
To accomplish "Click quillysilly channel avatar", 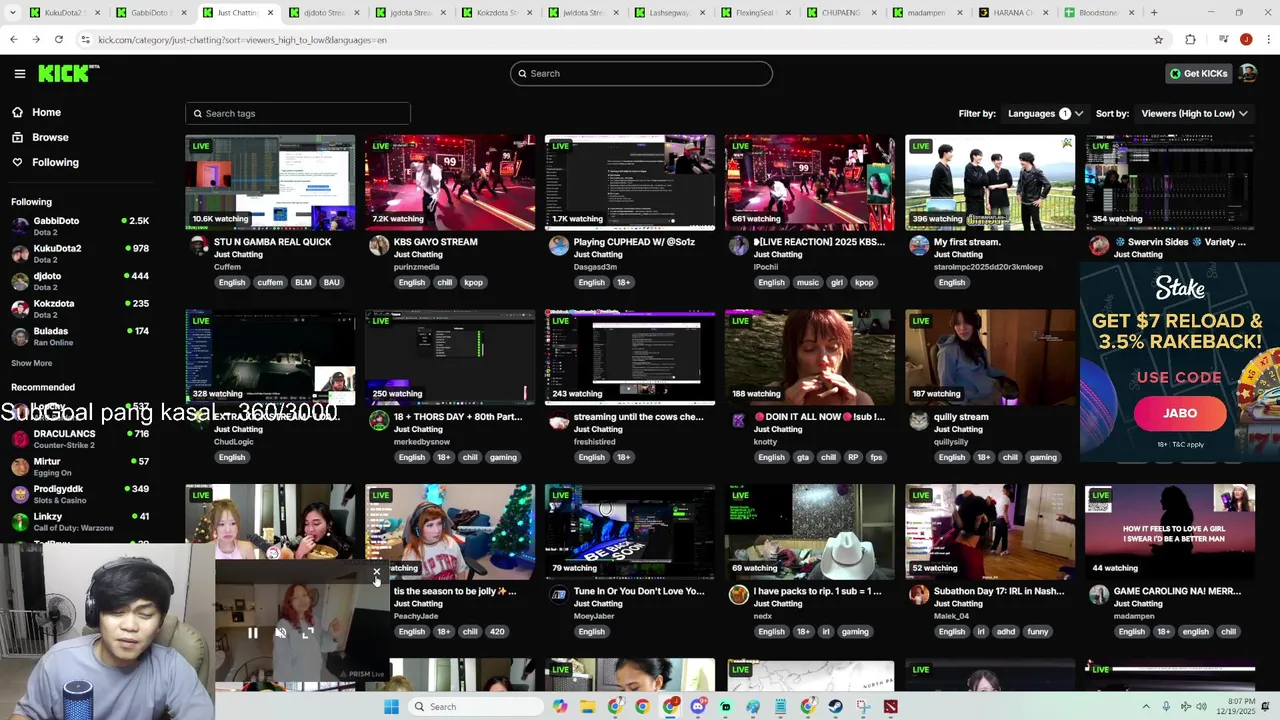I will click(918, 421).
